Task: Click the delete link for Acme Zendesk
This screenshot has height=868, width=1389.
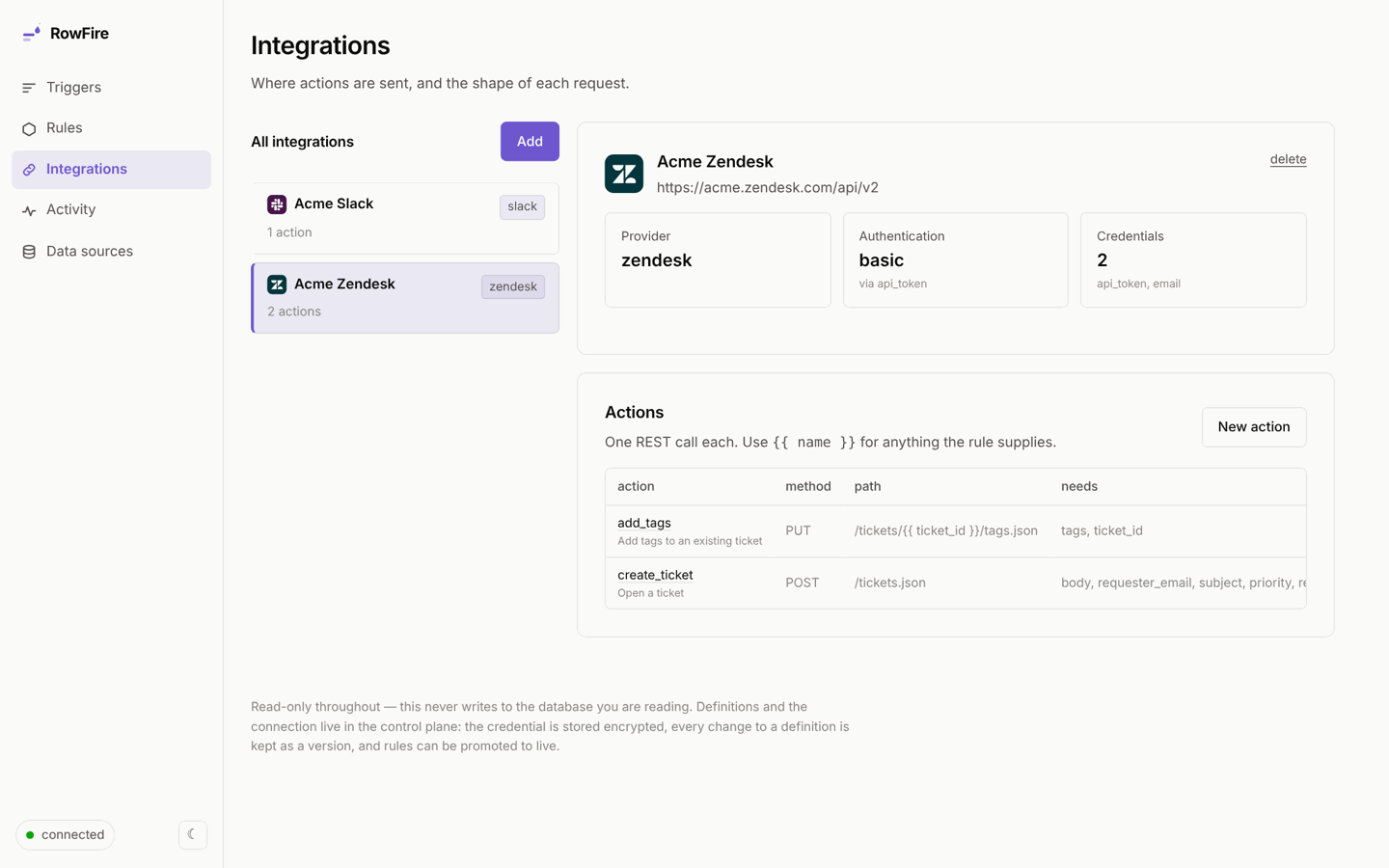Action: point(1288,159)
